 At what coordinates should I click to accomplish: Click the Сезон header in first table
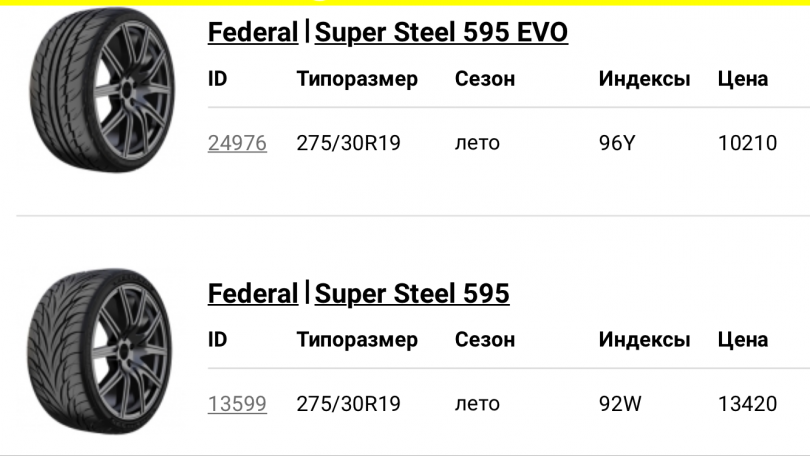pos(485,79)
